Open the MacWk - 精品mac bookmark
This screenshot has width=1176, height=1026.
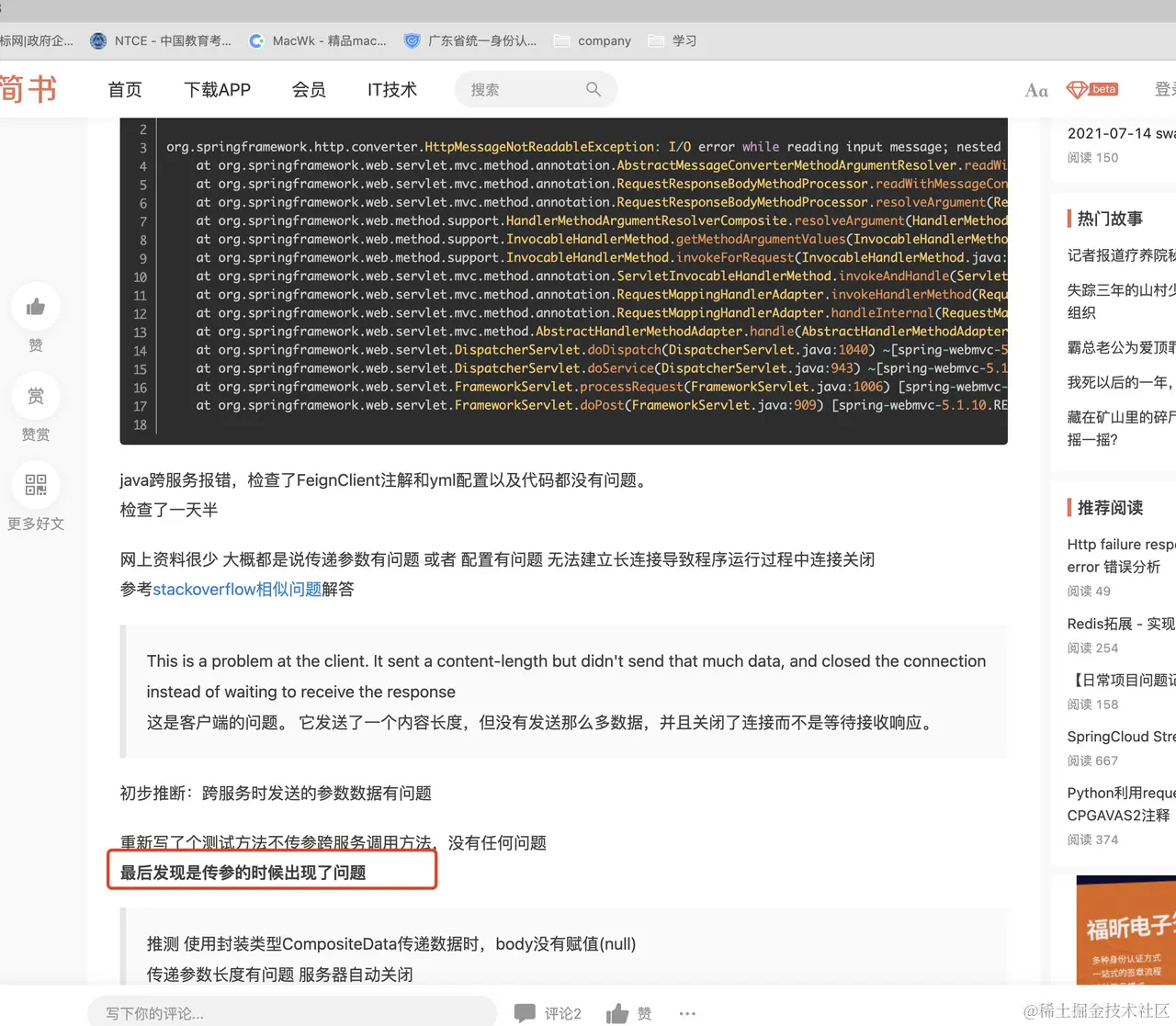[318, 40]
